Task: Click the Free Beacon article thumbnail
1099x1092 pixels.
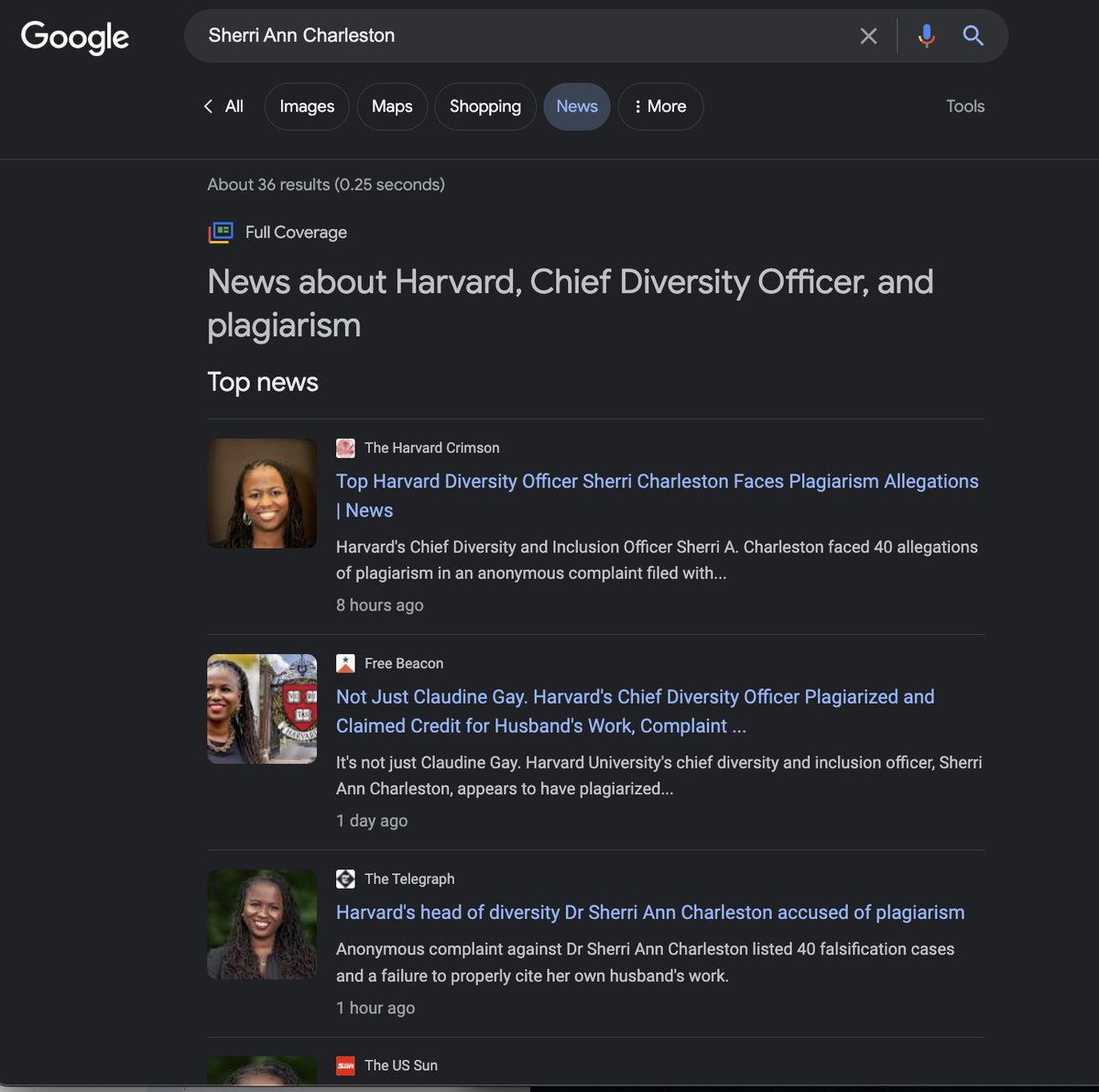Action: 262,709
